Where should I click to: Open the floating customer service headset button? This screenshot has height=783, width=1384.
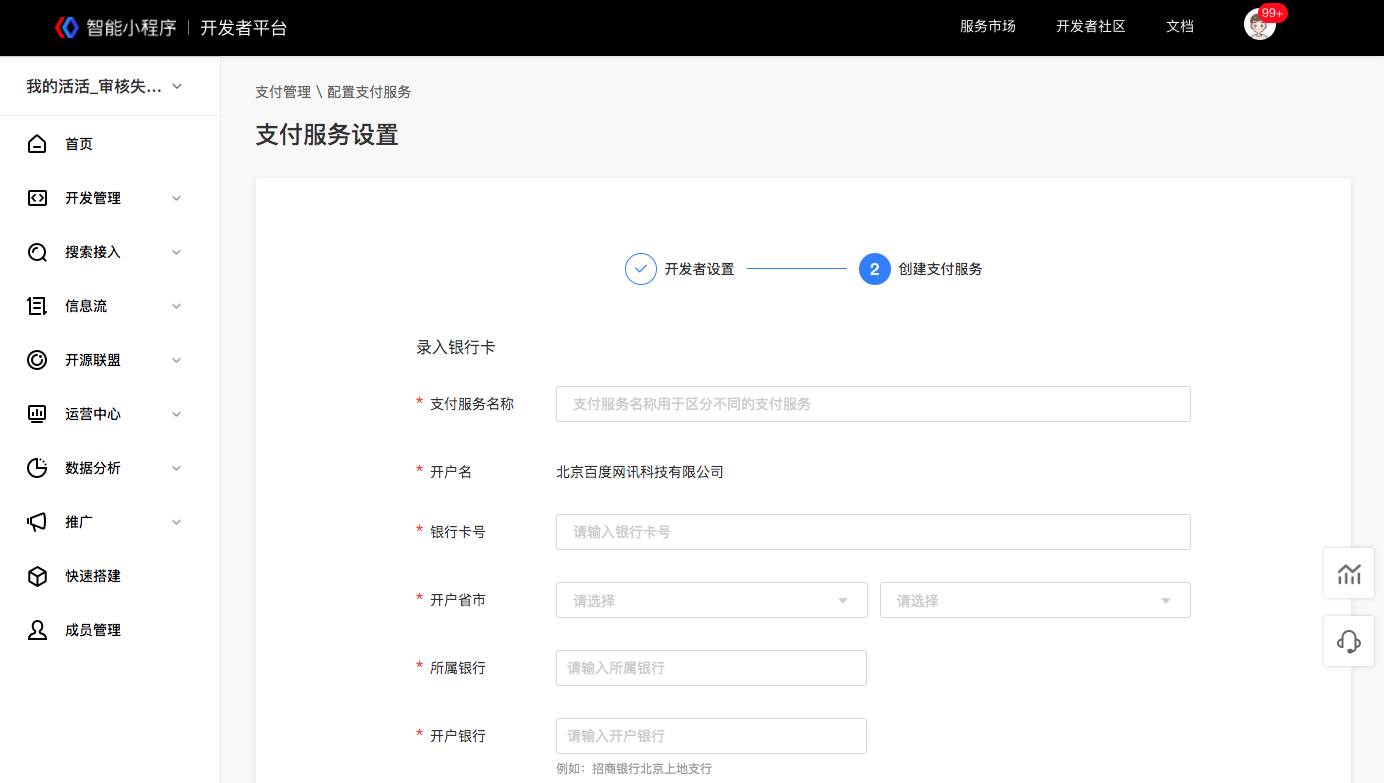pos(1349,641)
